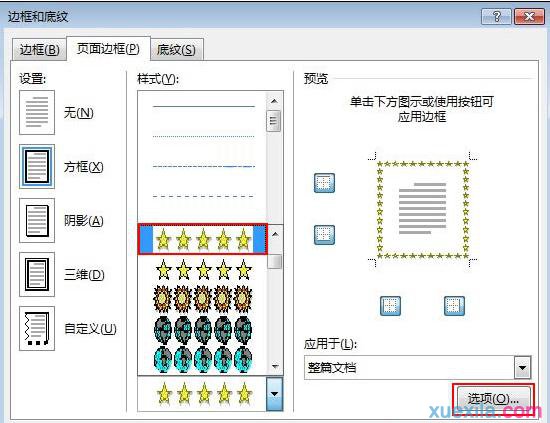
Task: Select the dashed line style
Action: [203, 196]
